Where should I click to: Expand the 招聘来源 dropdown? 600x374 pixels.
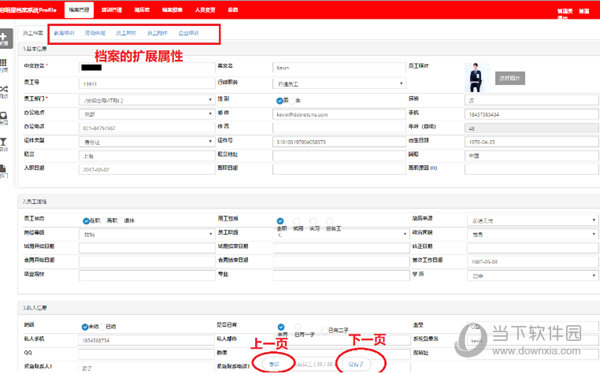tap(533, 220)
